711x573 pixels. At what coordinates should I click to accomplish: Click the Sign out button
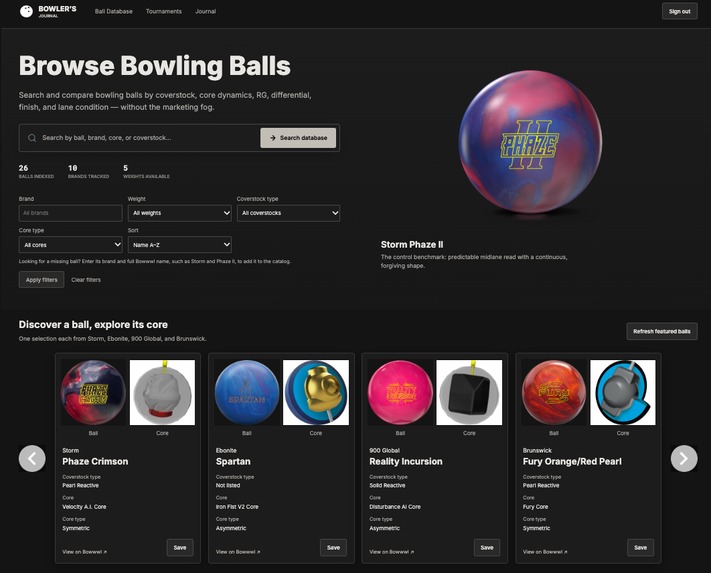coord(679,11)
